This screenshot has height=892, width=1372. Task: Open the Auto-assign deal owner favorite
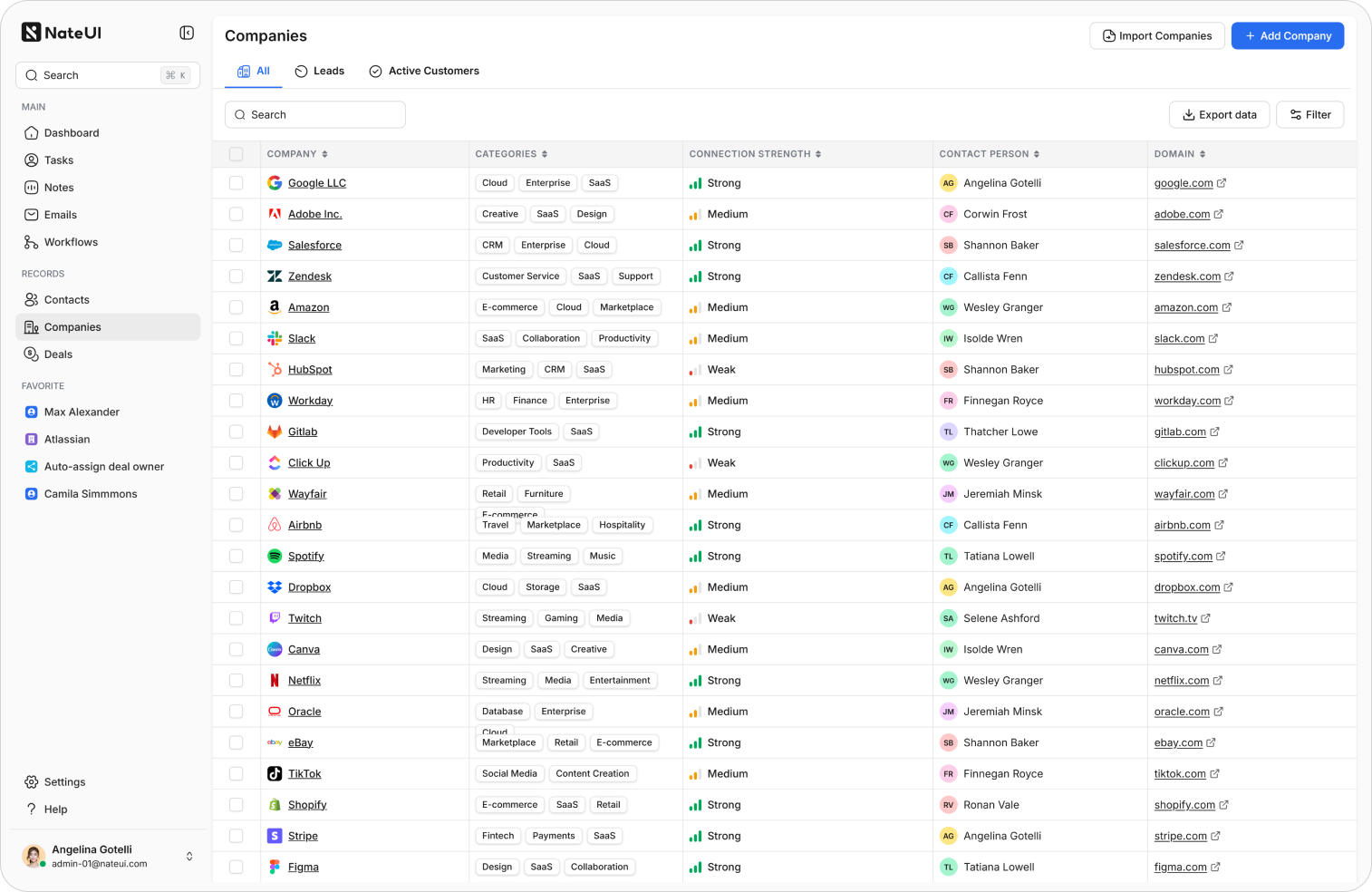click(x=108, y=467)
